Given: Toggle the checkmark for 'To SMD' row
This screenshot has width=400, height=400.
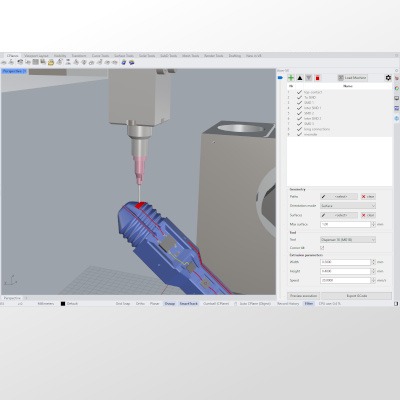Looking at the screenshot, I should (299, 97).
